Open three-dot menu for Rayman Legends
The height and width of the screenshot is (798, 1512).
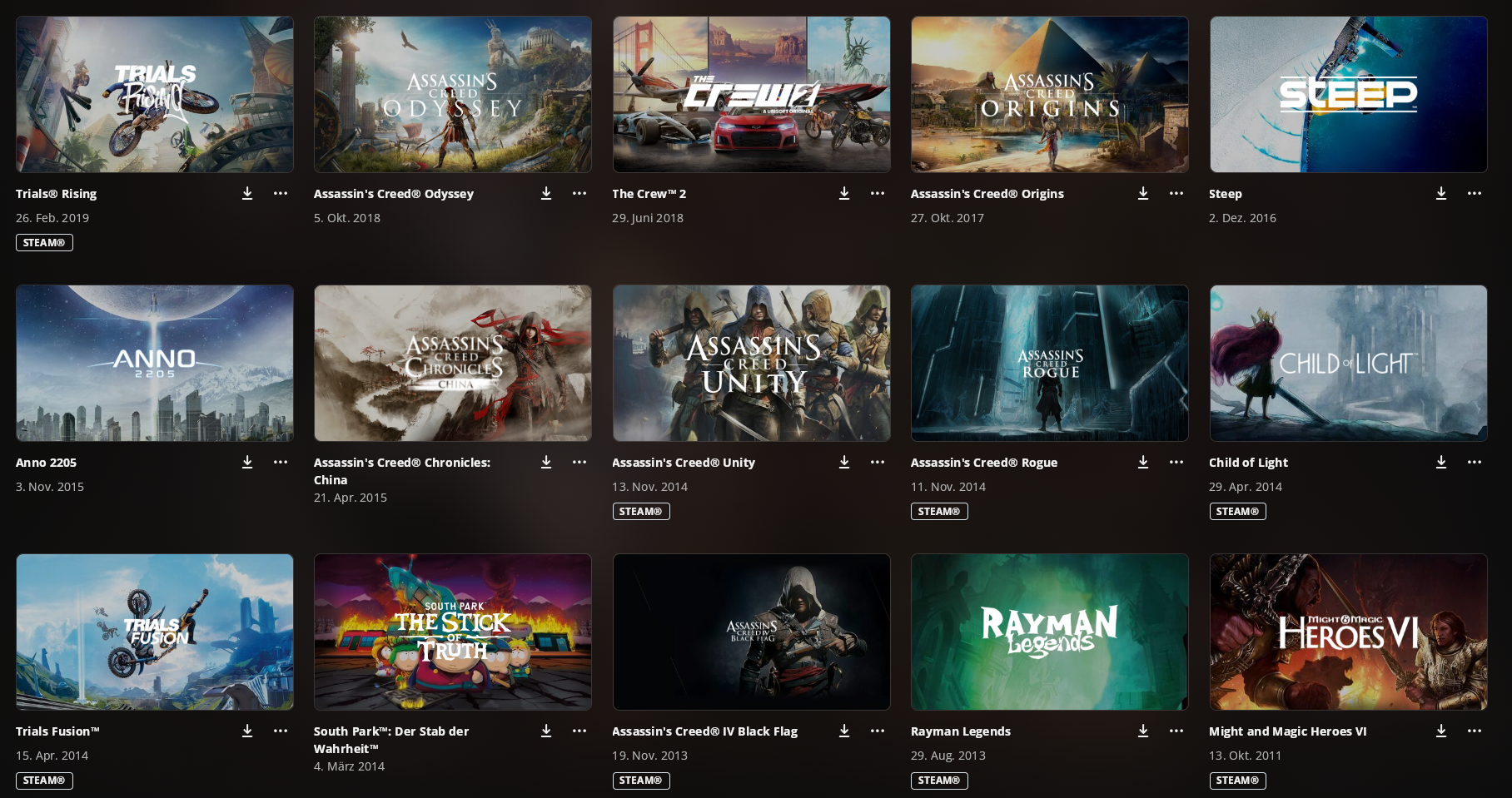point(1176,731)
